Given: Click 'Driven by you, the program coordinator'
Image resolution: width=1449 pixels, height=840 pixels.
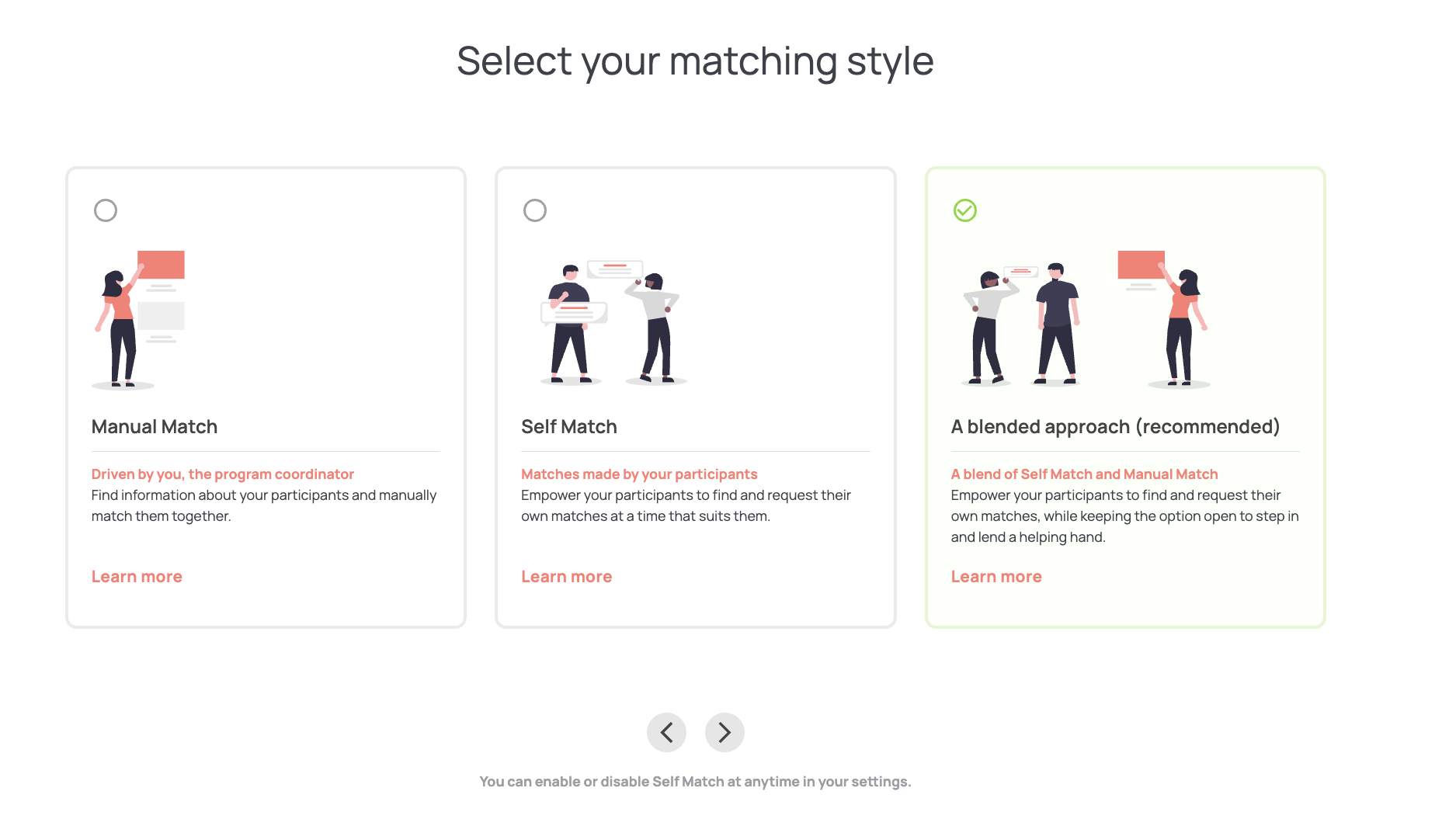Looking at the screenshot, I should [223, 474].
